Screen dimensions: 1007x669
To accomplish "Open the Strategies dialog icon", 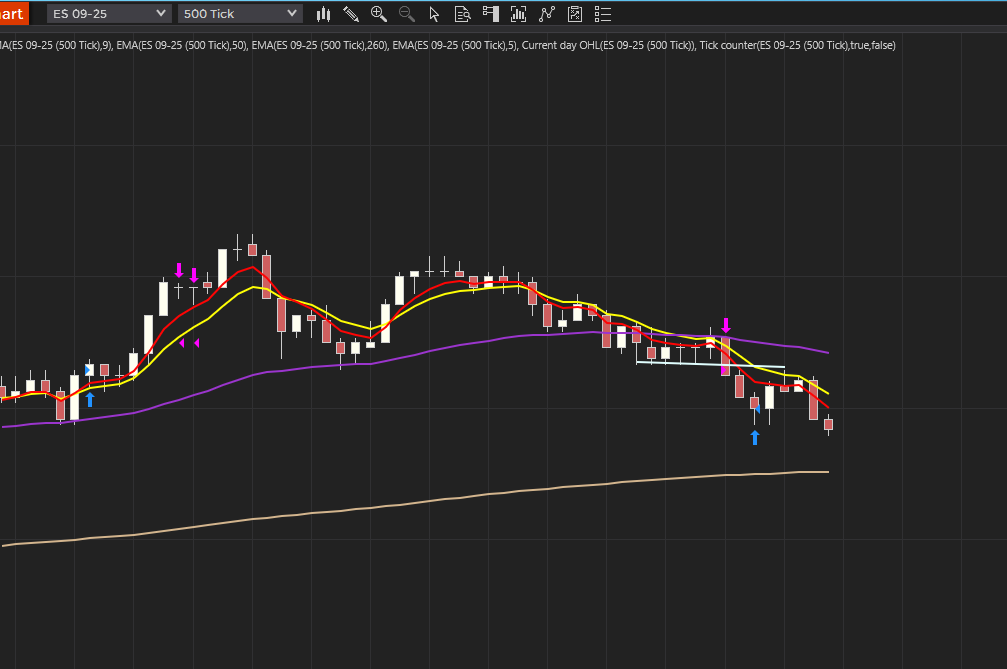I will tap(574, 14).
